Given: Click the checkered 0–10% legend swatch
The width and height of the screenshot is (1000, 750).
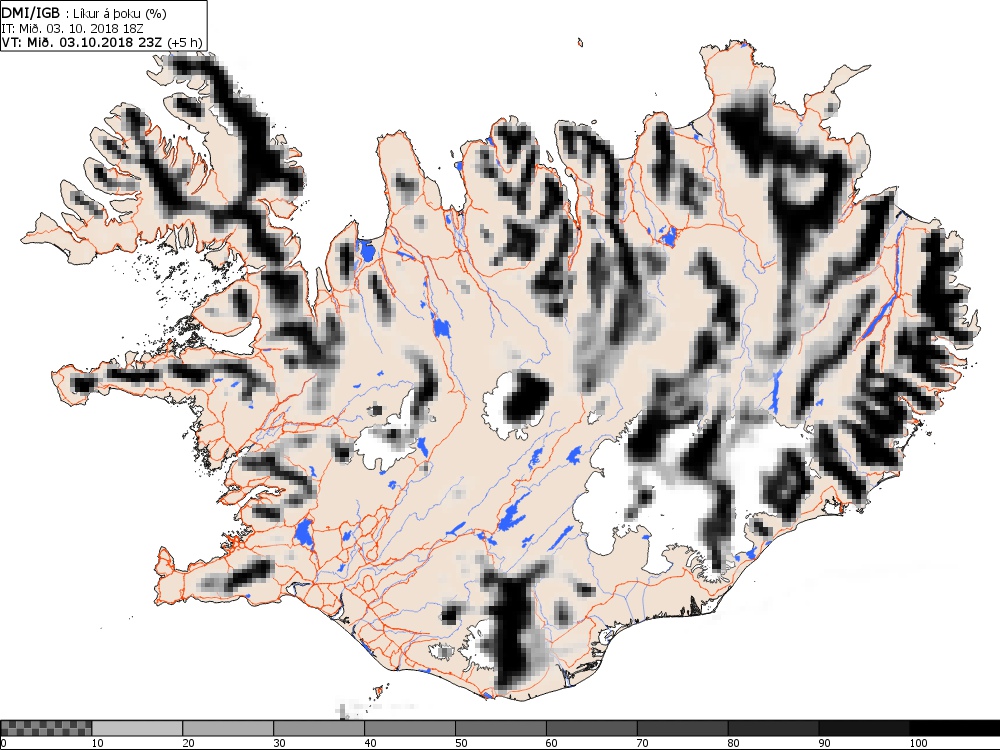Looking at the screenshot, I should [47, 728].
